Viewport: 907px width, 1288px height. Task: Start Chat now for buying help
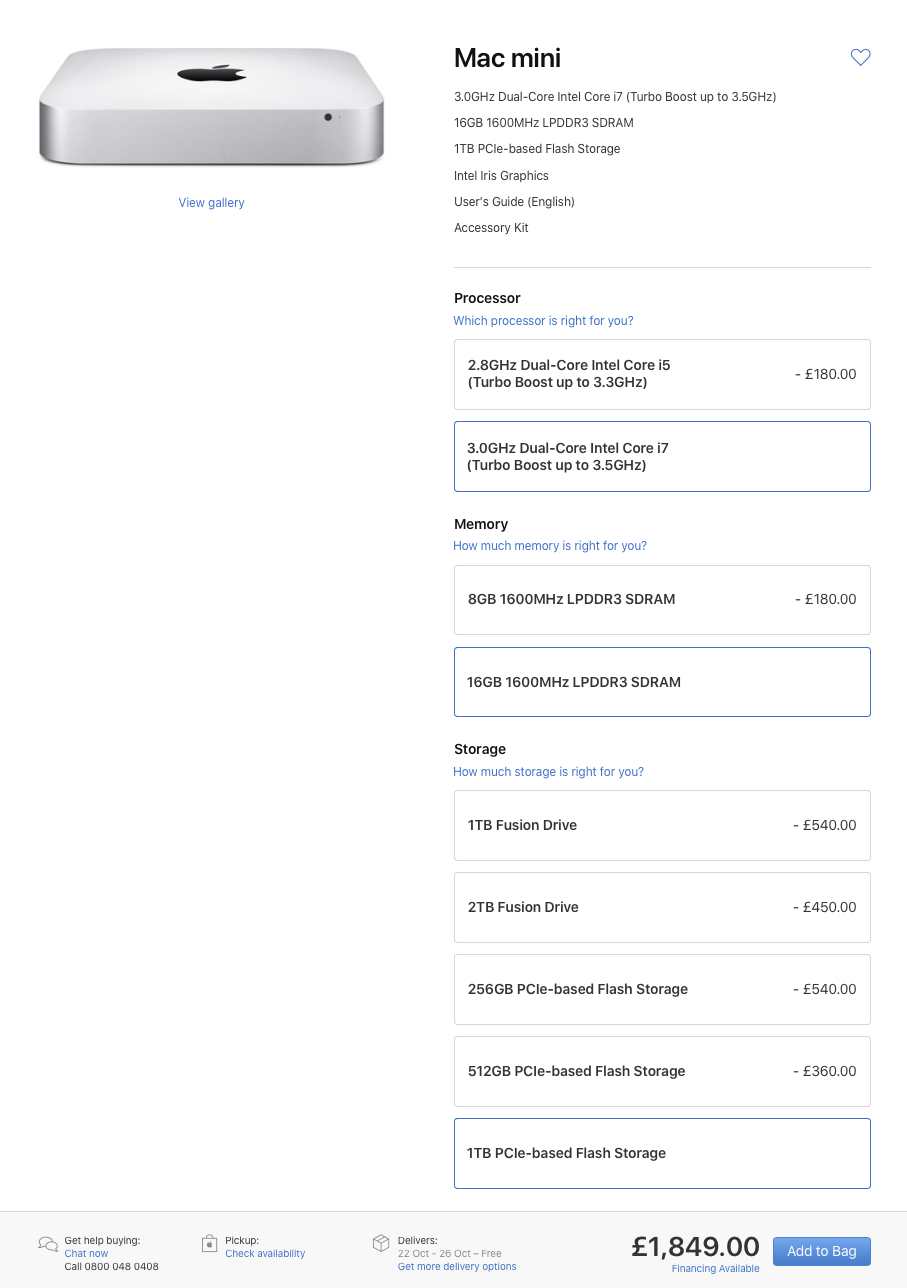(x=86, y=1254)
